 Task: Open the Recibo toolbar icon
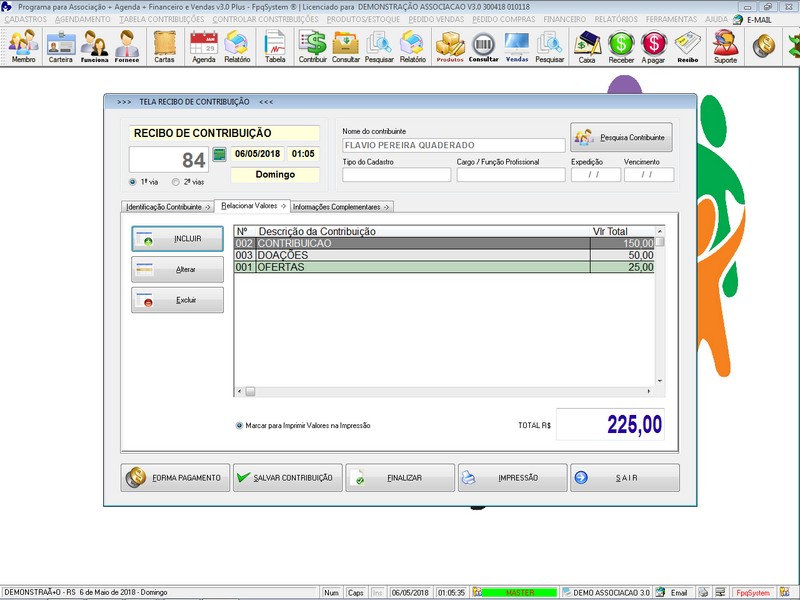pos(688,46)
